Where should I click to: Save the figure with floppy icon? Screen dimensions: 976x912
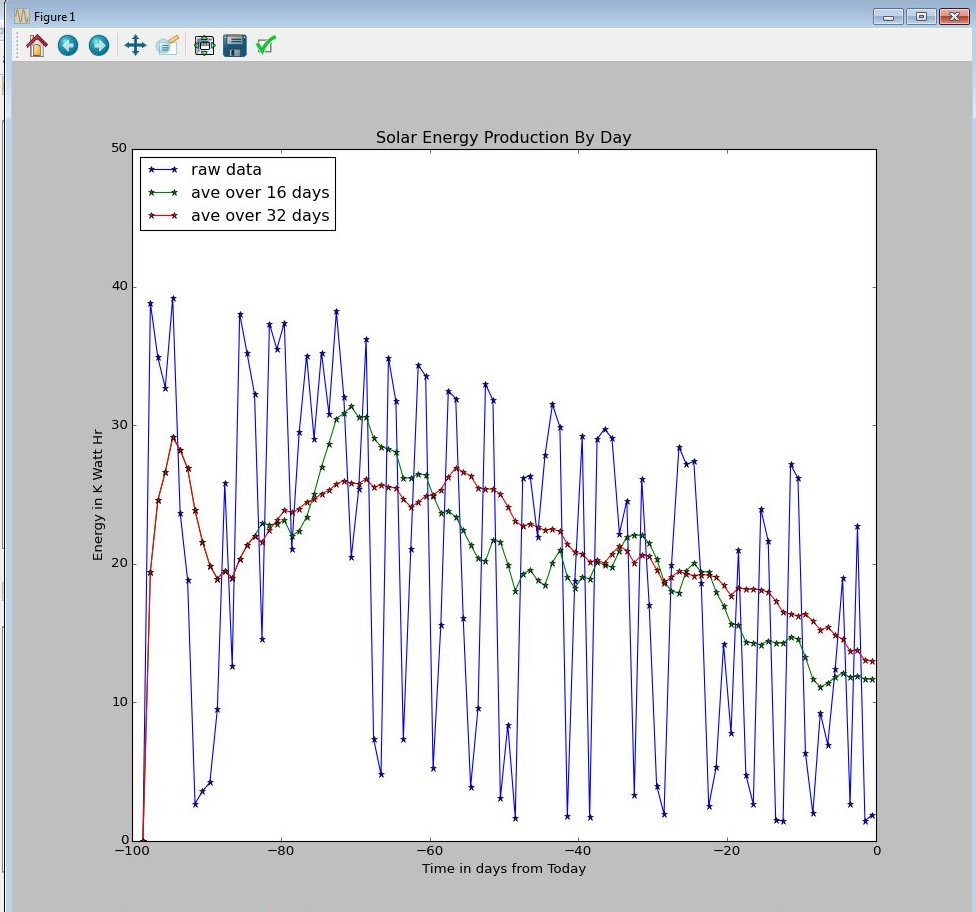click(235, 45)
